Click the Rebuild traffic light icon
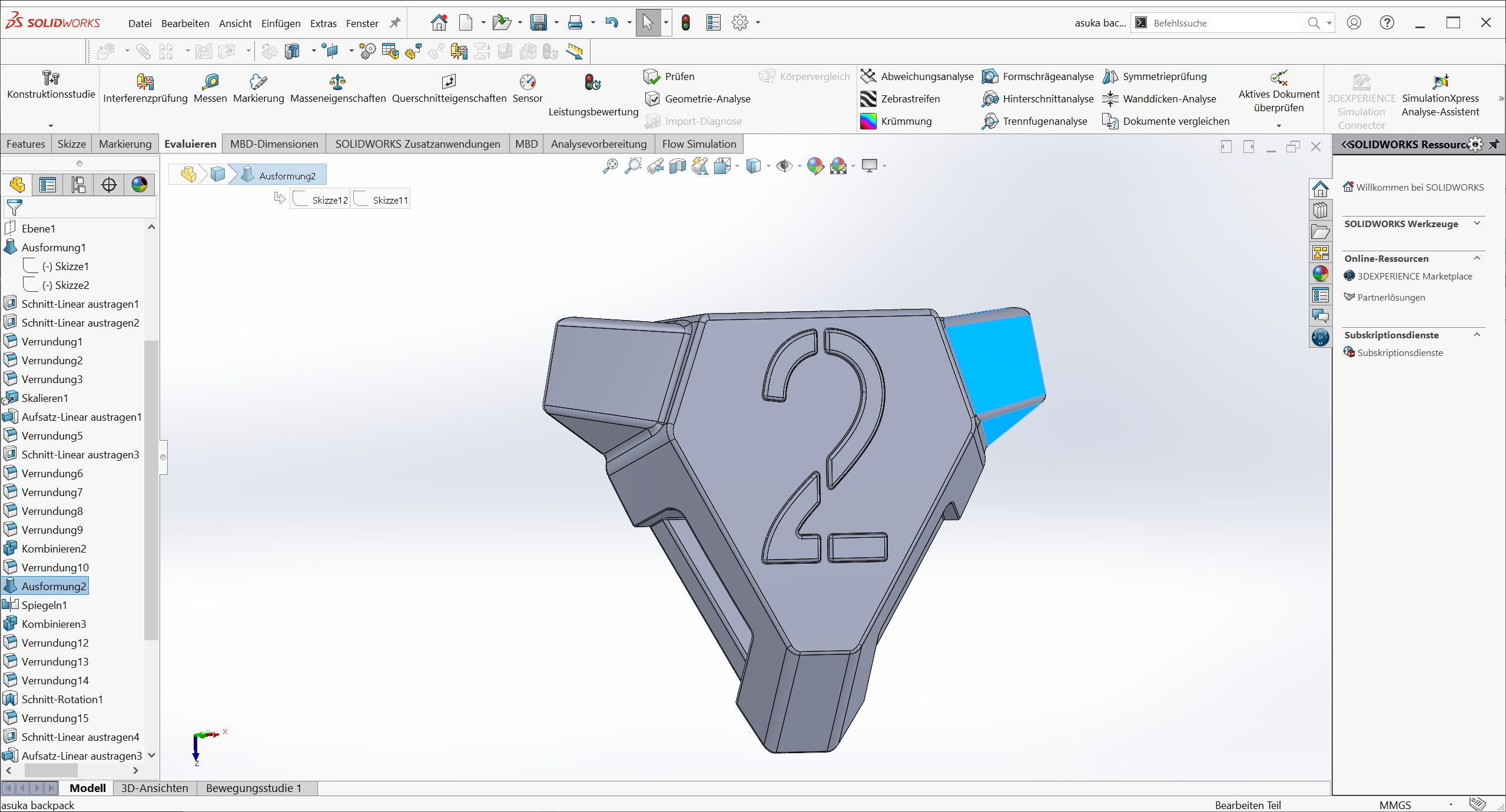This screenshot has width=1506, height=812. tap(685, 22)
